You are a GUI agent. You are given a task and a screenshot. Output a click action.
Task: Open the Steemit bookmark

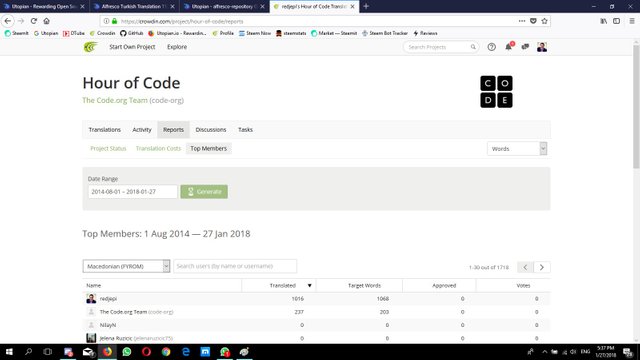[x=17, y=33]
